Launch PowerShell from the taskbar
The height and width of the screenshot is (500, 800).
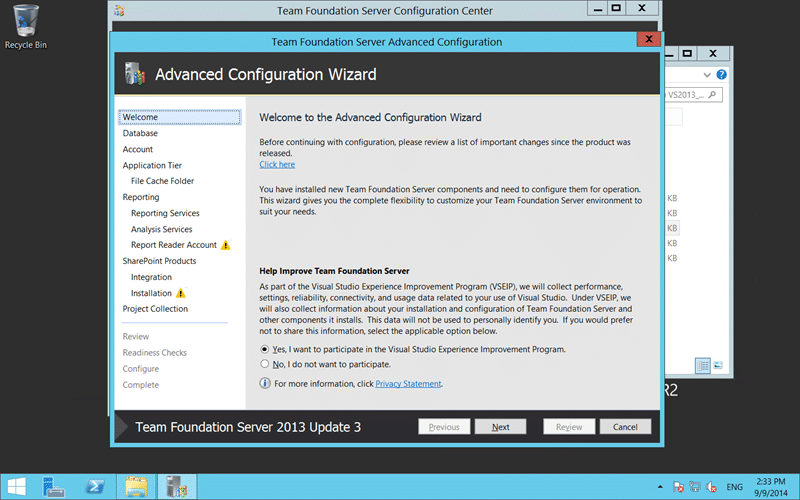point(95,487)
